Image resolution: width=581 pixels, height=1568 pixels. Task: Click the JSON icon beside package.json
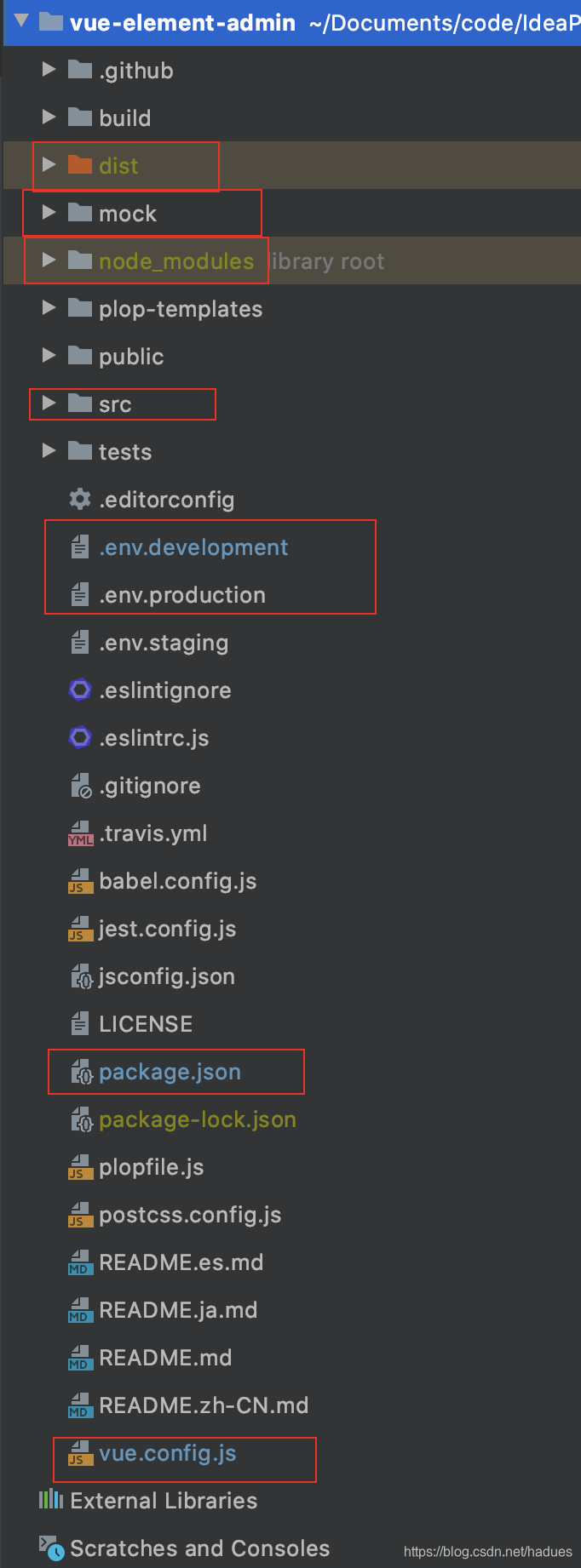[x=79, y=1072]
